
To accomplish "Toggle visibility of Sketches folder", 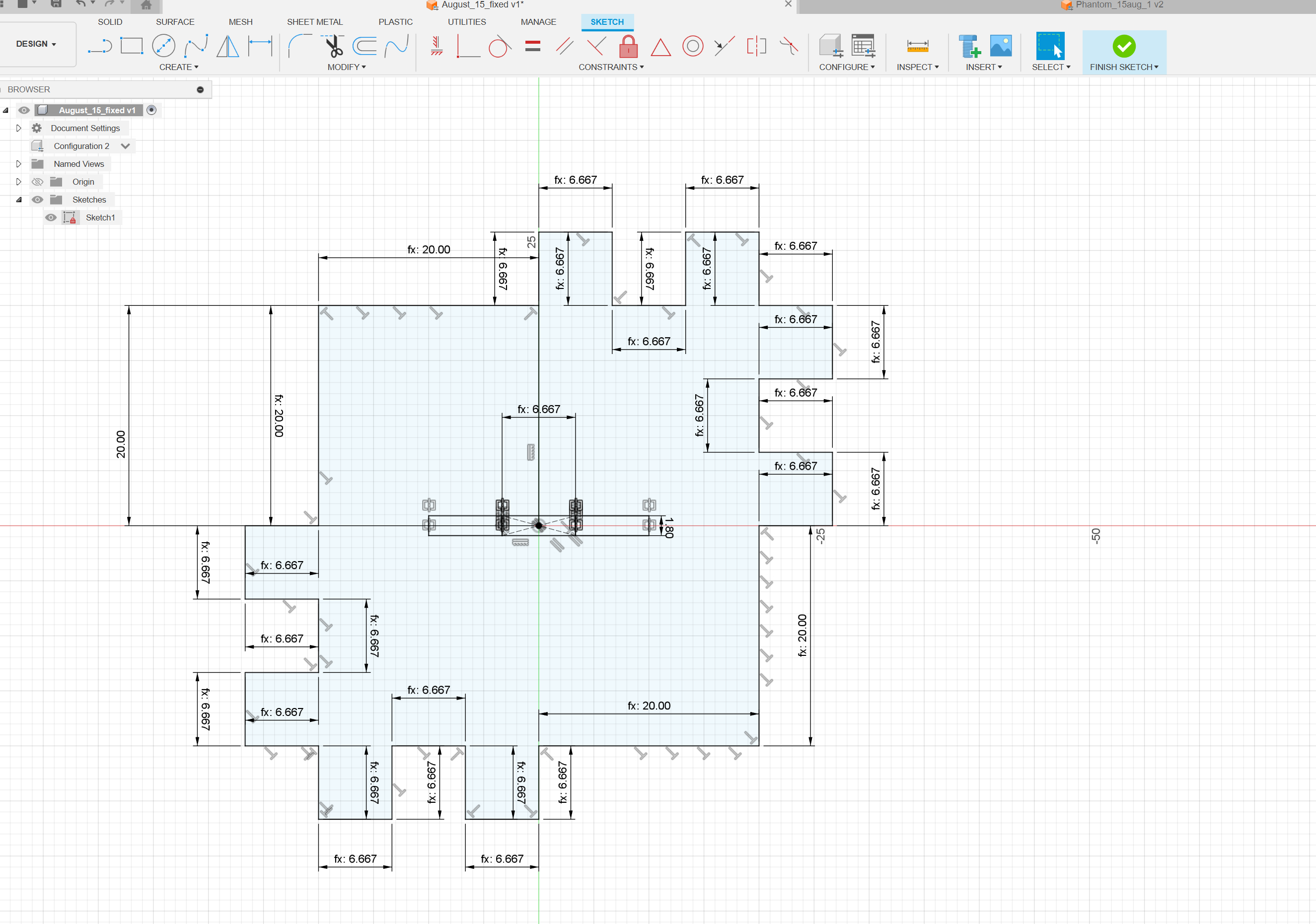I will [37, 200].
